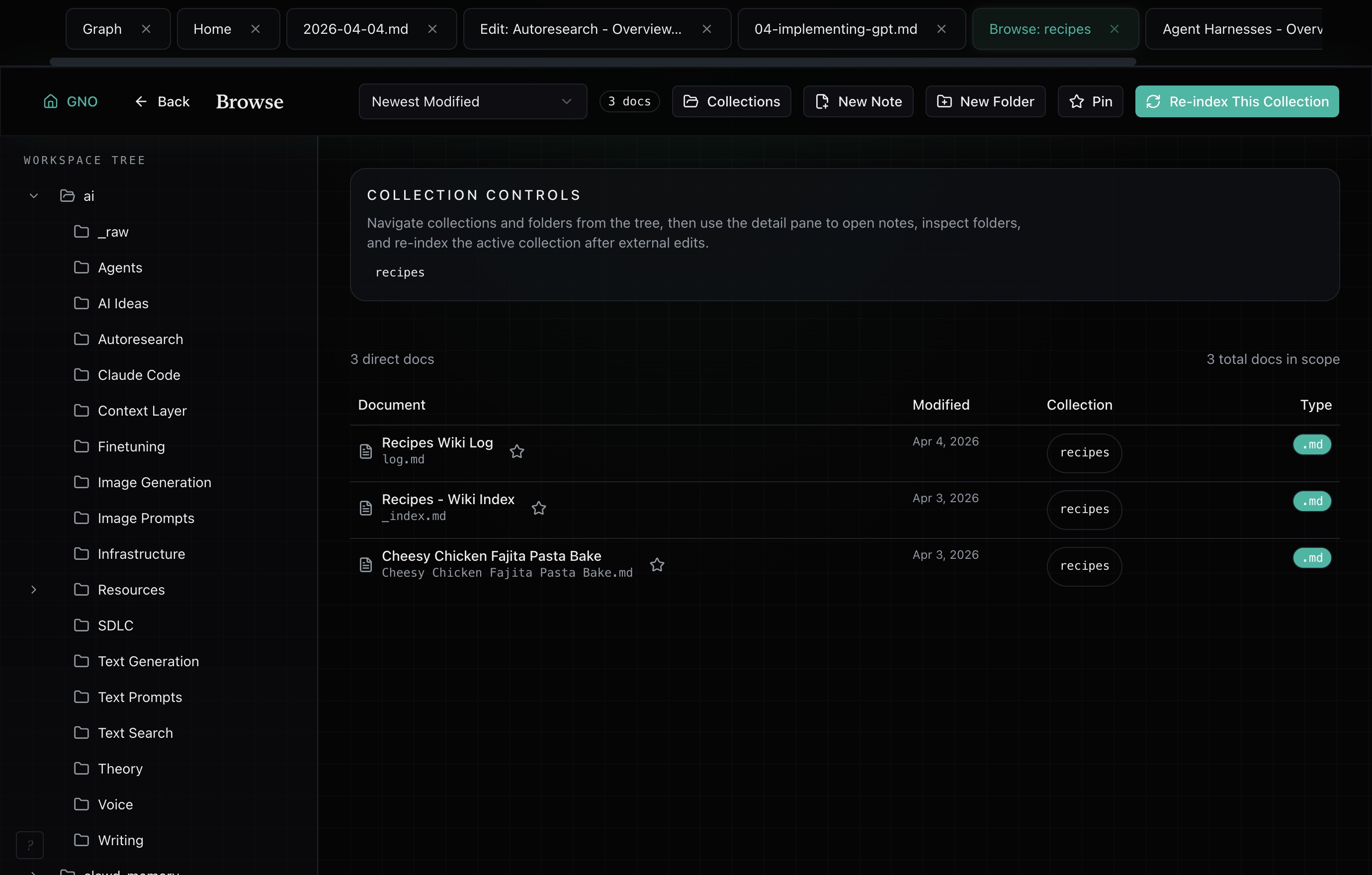Switch to the Home tab
Image resolution: width=1372 pixels, height=875 pixels.
[x=212, y=29]
